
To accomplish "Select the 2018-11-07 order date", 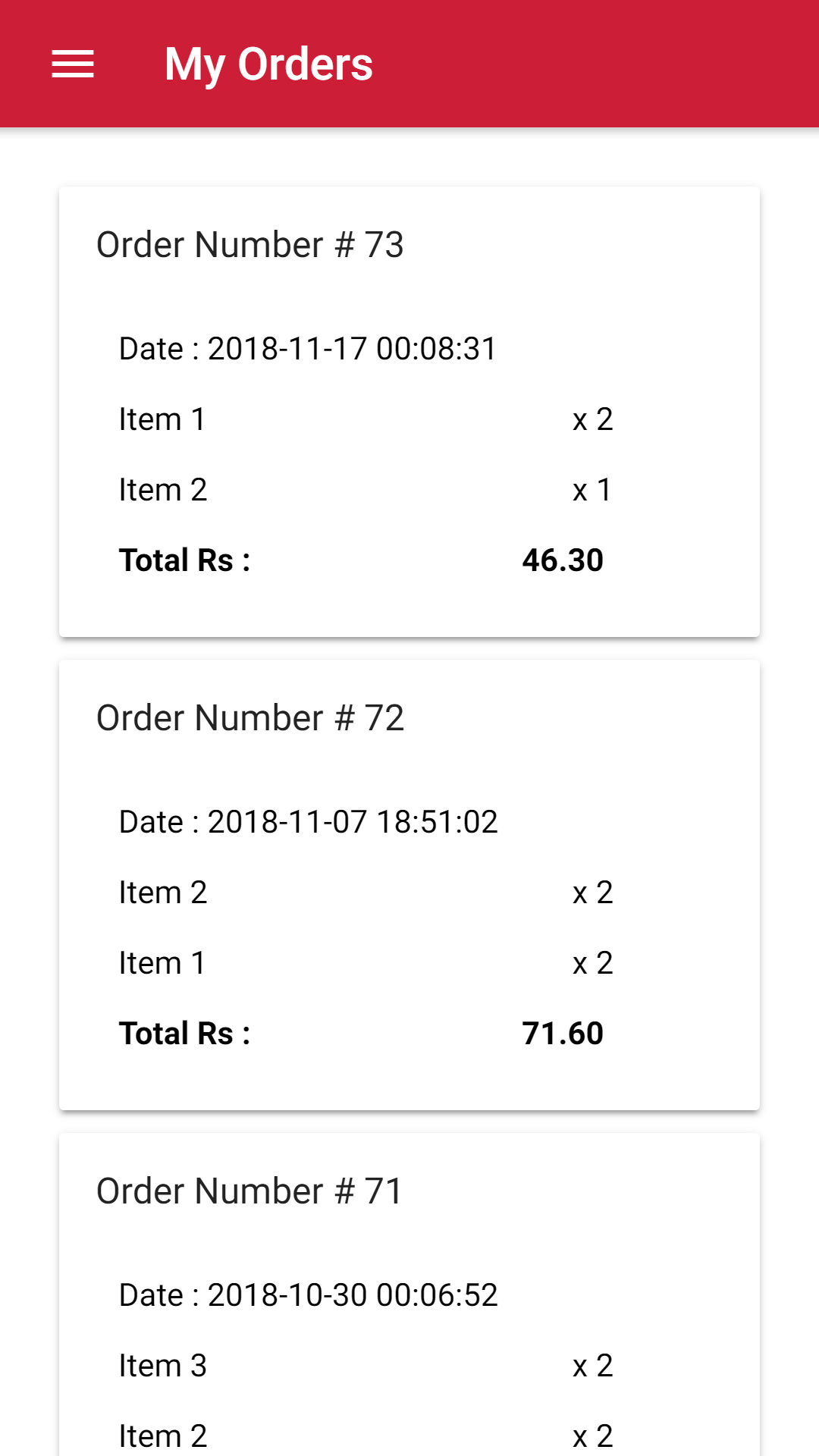I will 308,822.
